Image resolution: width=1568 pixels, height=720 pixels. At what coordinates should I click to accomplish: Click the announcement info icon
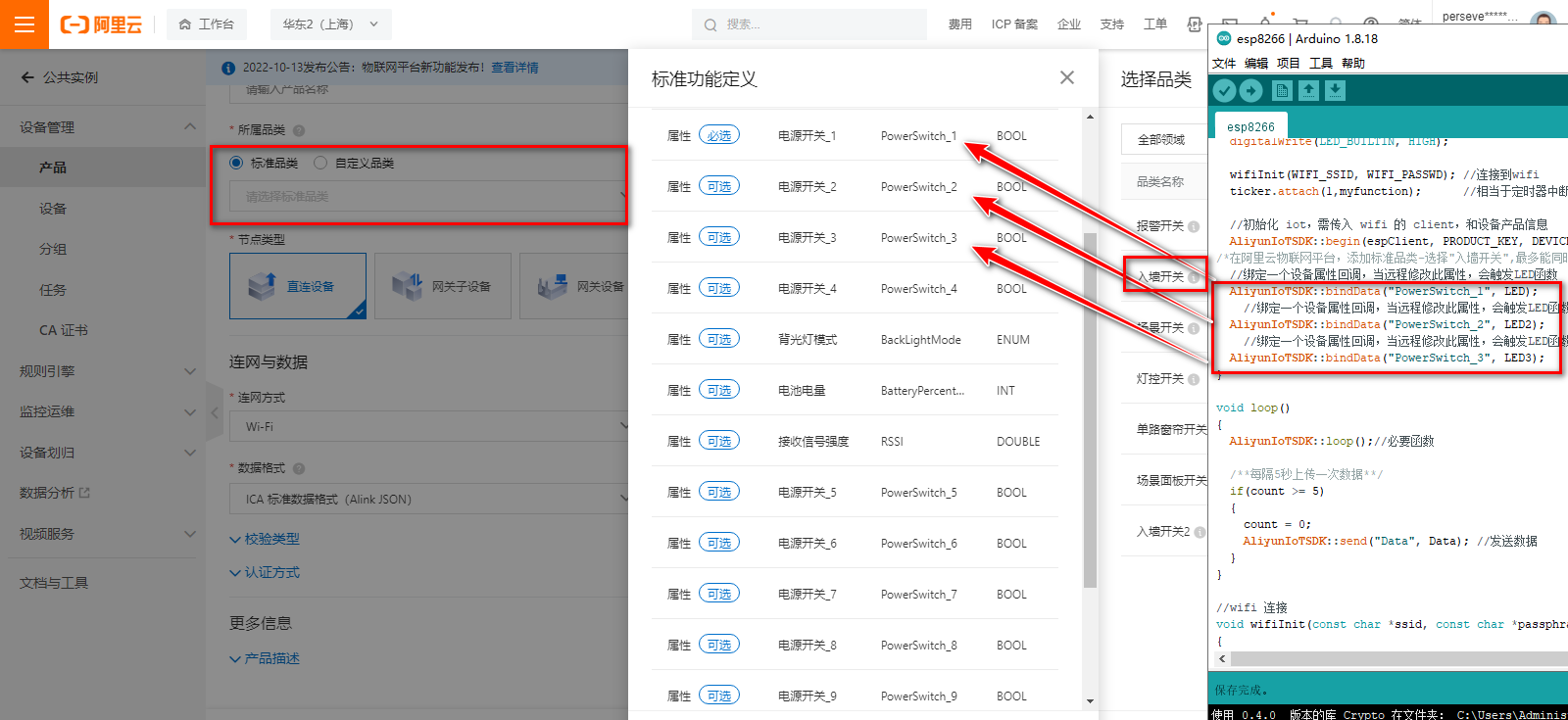pyautogui.click(x=228, y=68)
